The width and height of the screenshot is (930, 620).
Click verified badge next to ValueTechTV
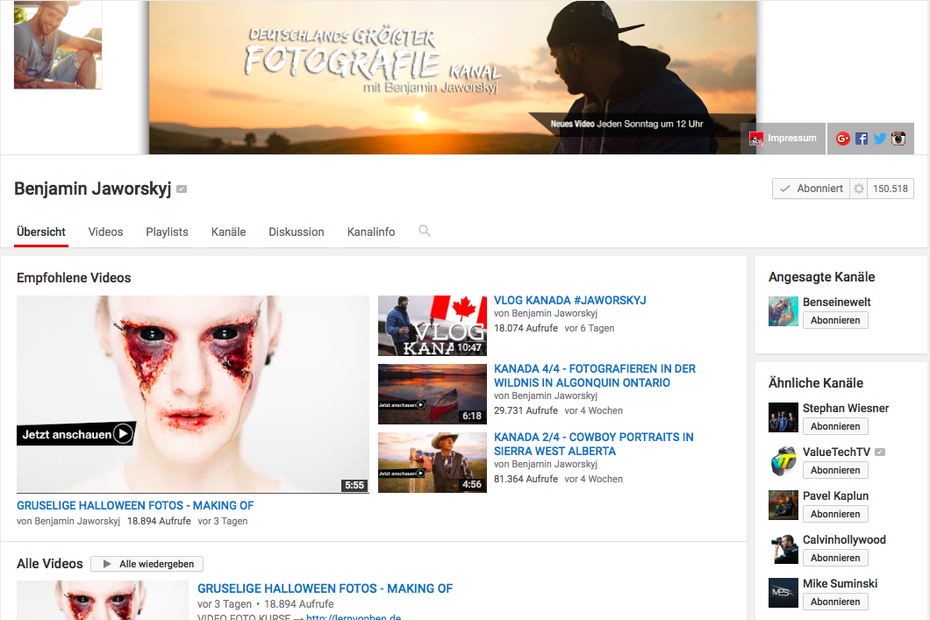880,452
